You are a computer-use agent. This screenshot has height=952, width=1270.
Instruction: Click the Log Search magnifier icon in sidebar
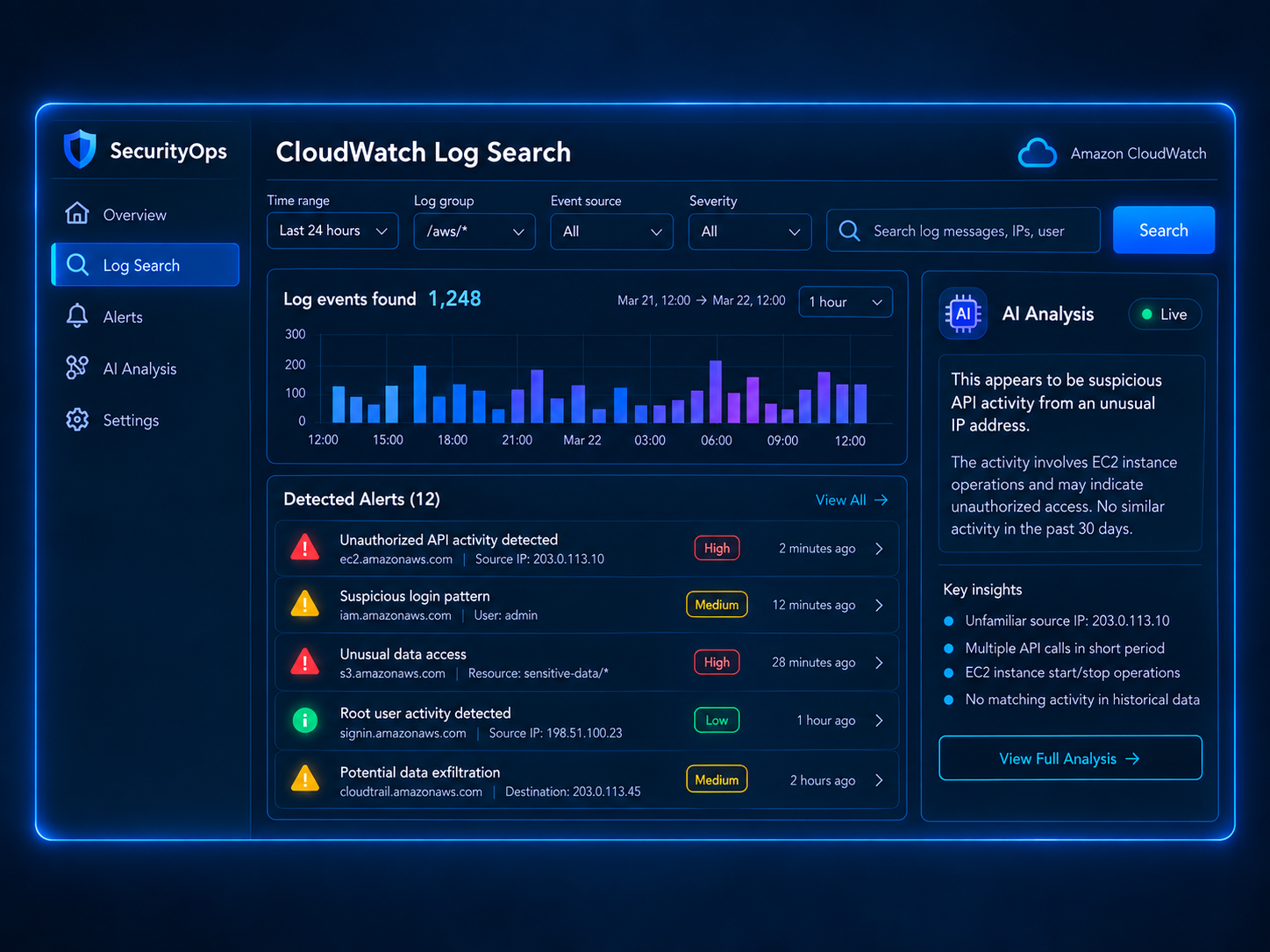click(77, 265)
